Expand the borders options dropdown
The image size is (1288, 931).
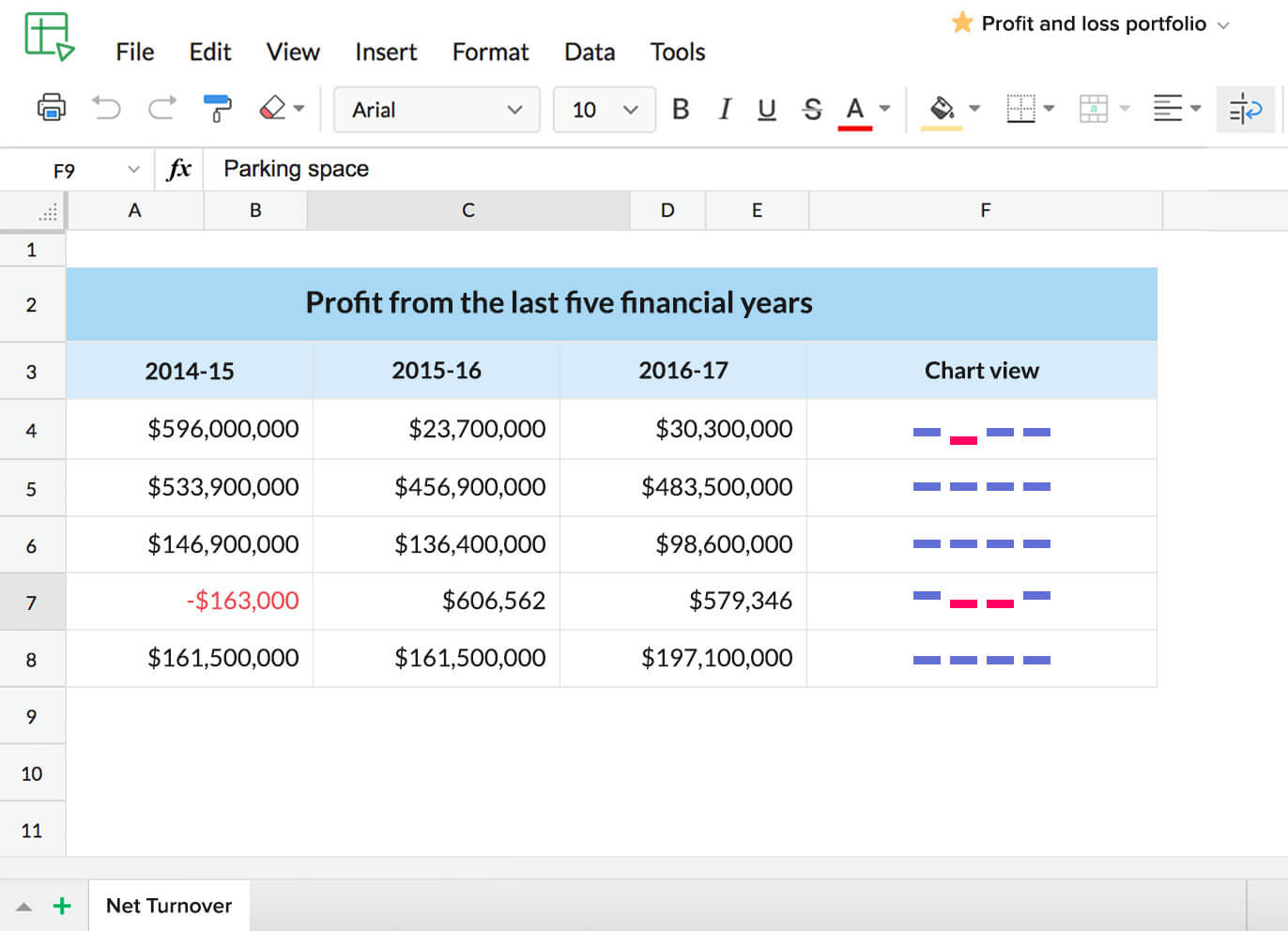click(x=1048, y=110)
